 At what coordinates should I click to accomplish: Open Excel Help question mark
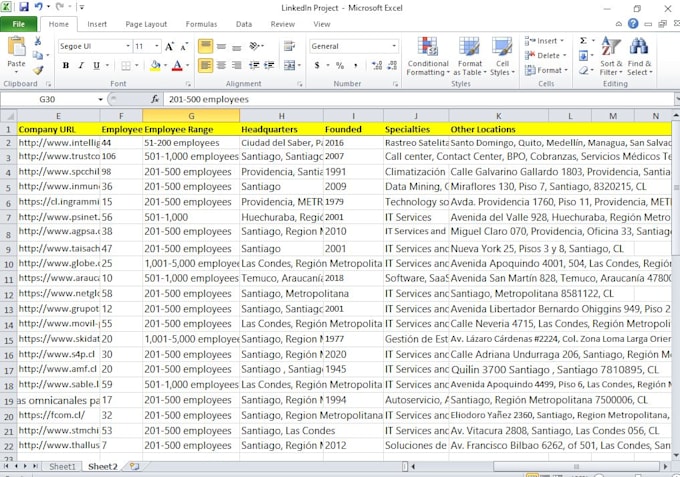pos(633,23)
